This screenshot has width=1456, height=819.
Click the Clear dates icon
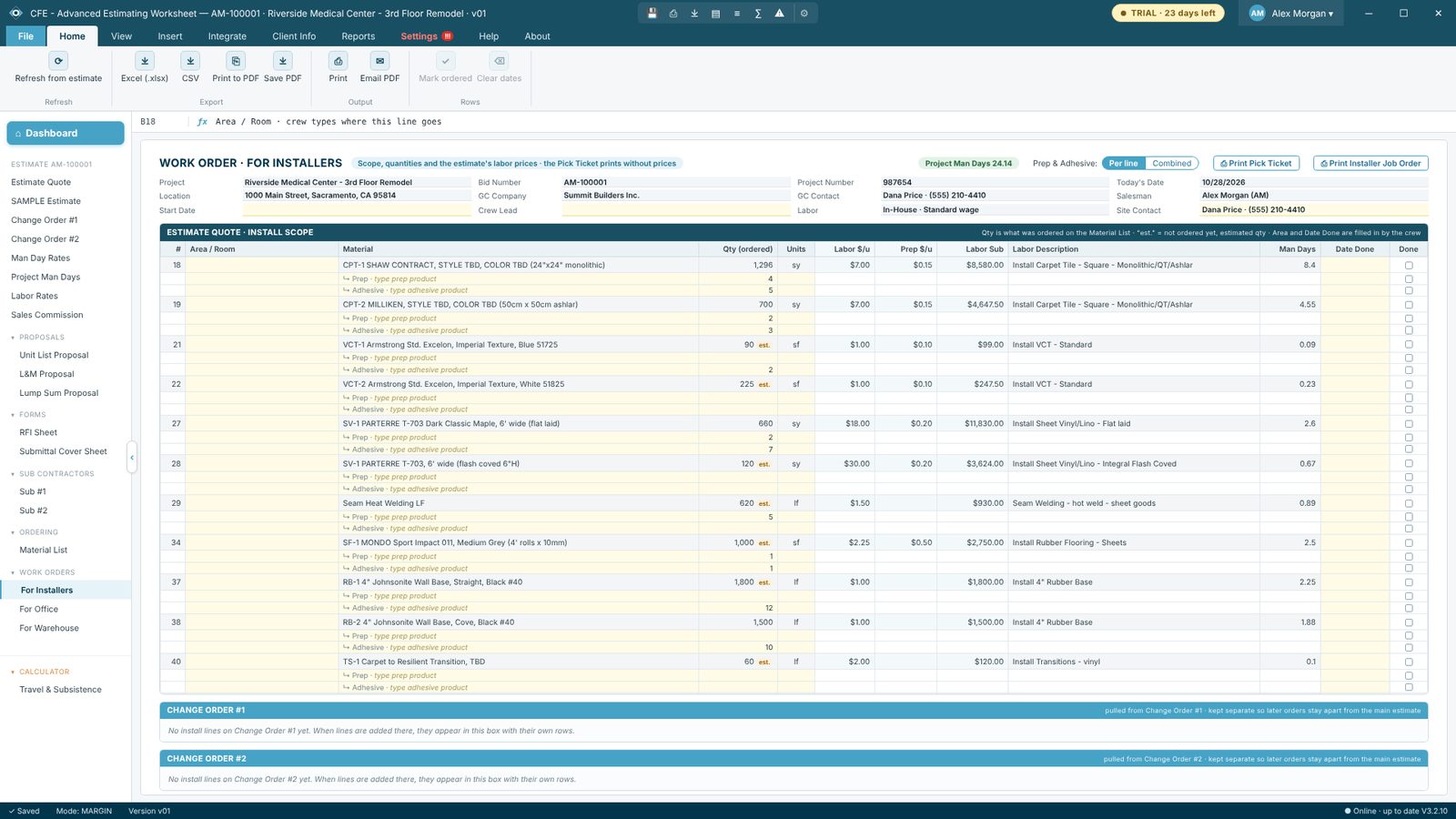coord(499,61)
